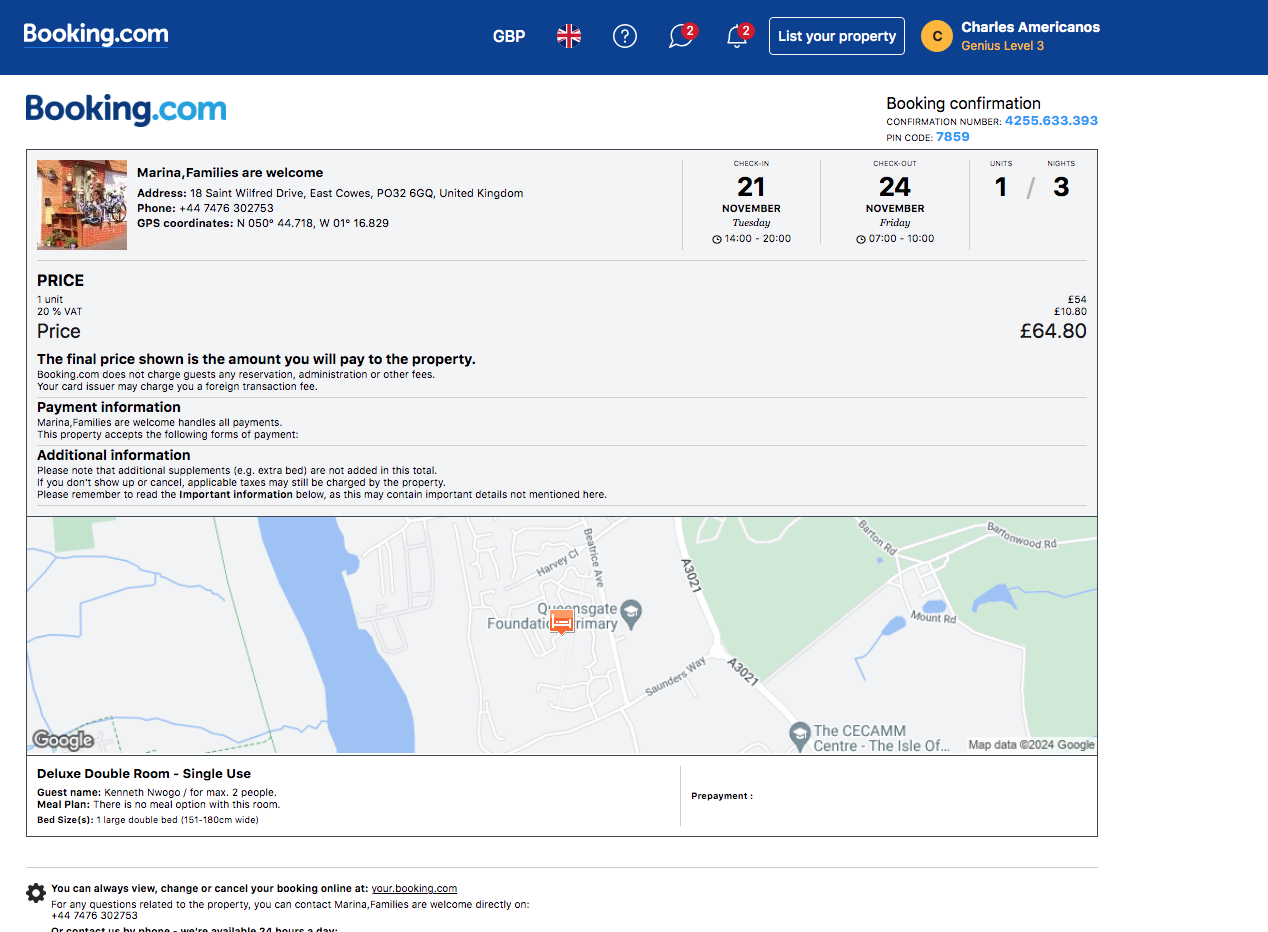The width and height of the screenshot is (1268, 932).
Task: Change language via UK flag icon
Action: coord(569,36)
